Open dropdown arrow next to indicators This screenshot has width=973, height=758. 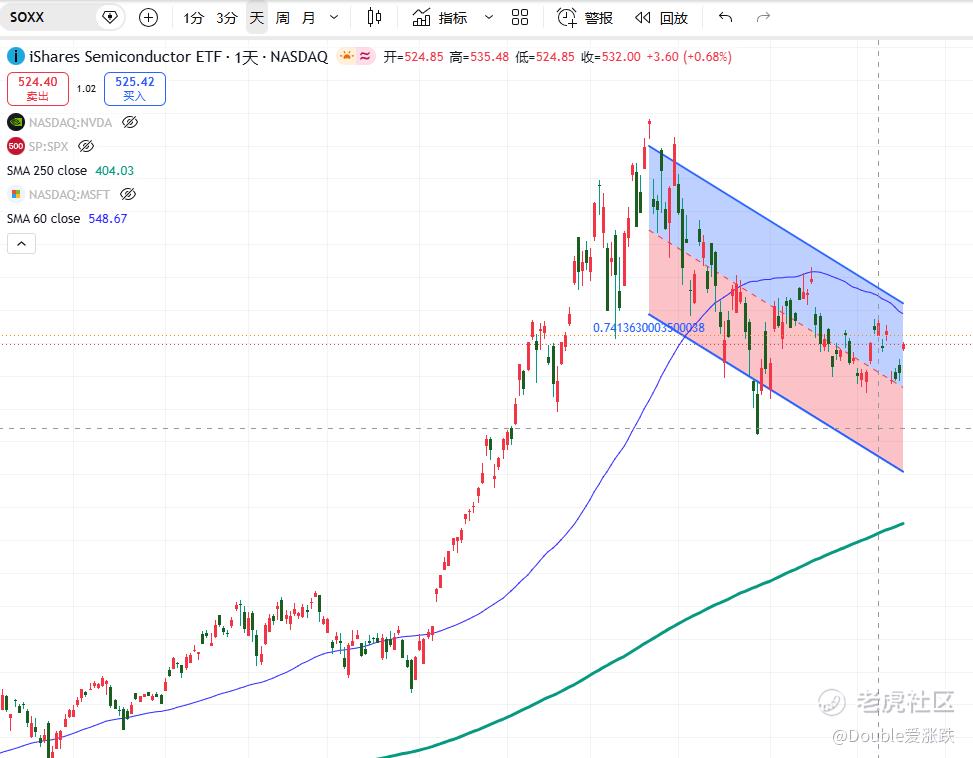coord(489,17)
